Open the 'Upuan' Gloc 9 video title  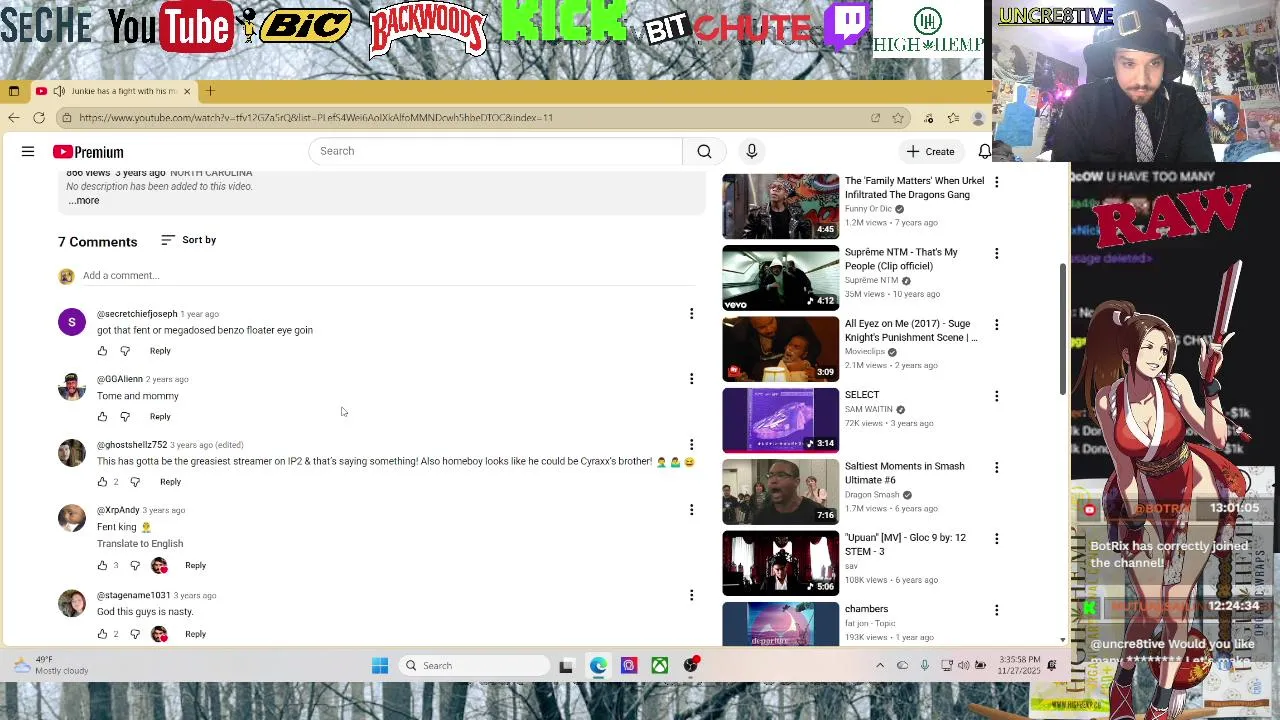pyautogui.click(x=905, y=544)
